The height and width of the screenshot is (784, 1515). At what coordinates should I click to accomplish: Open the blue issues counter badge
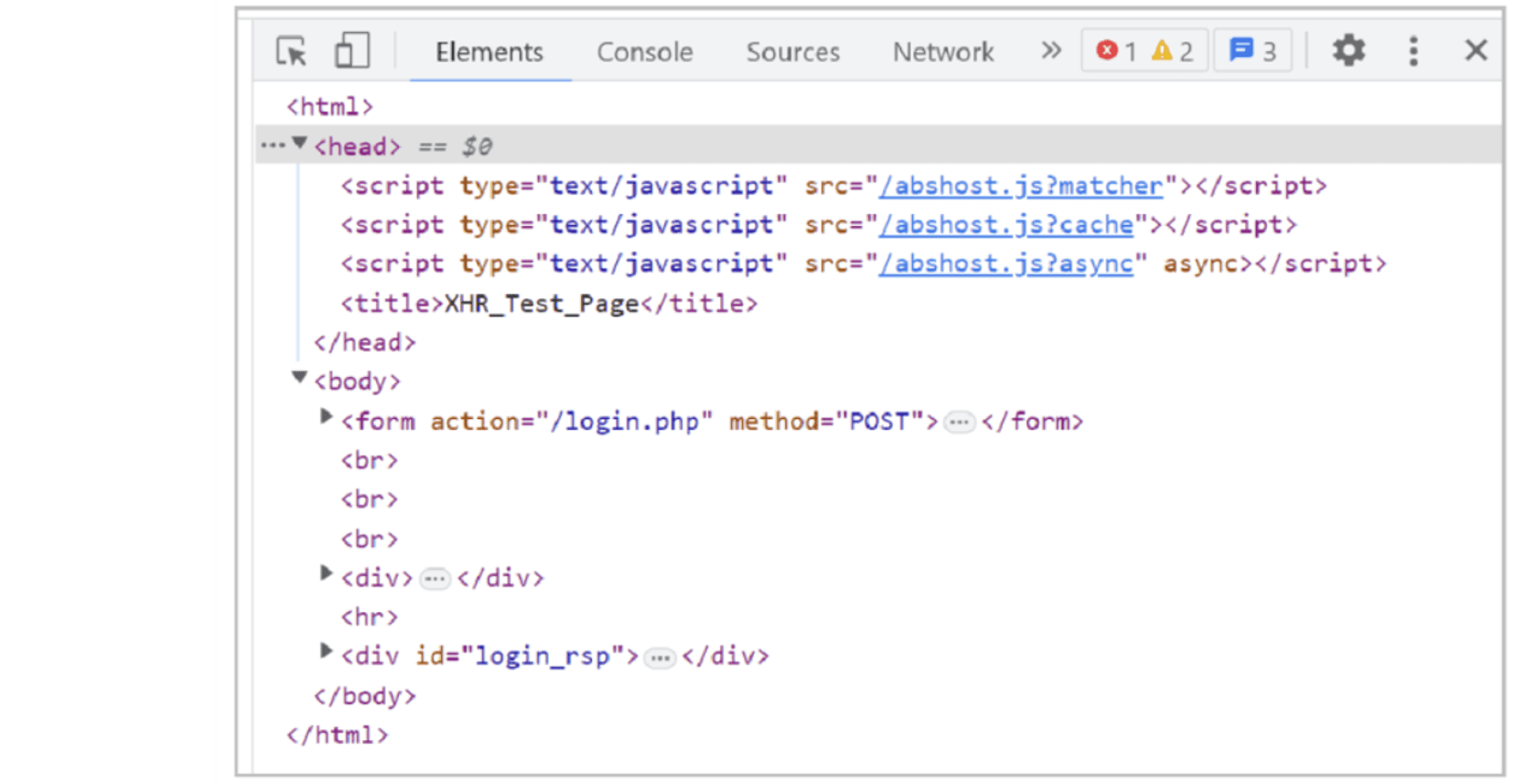click(x=1252, y=51)
